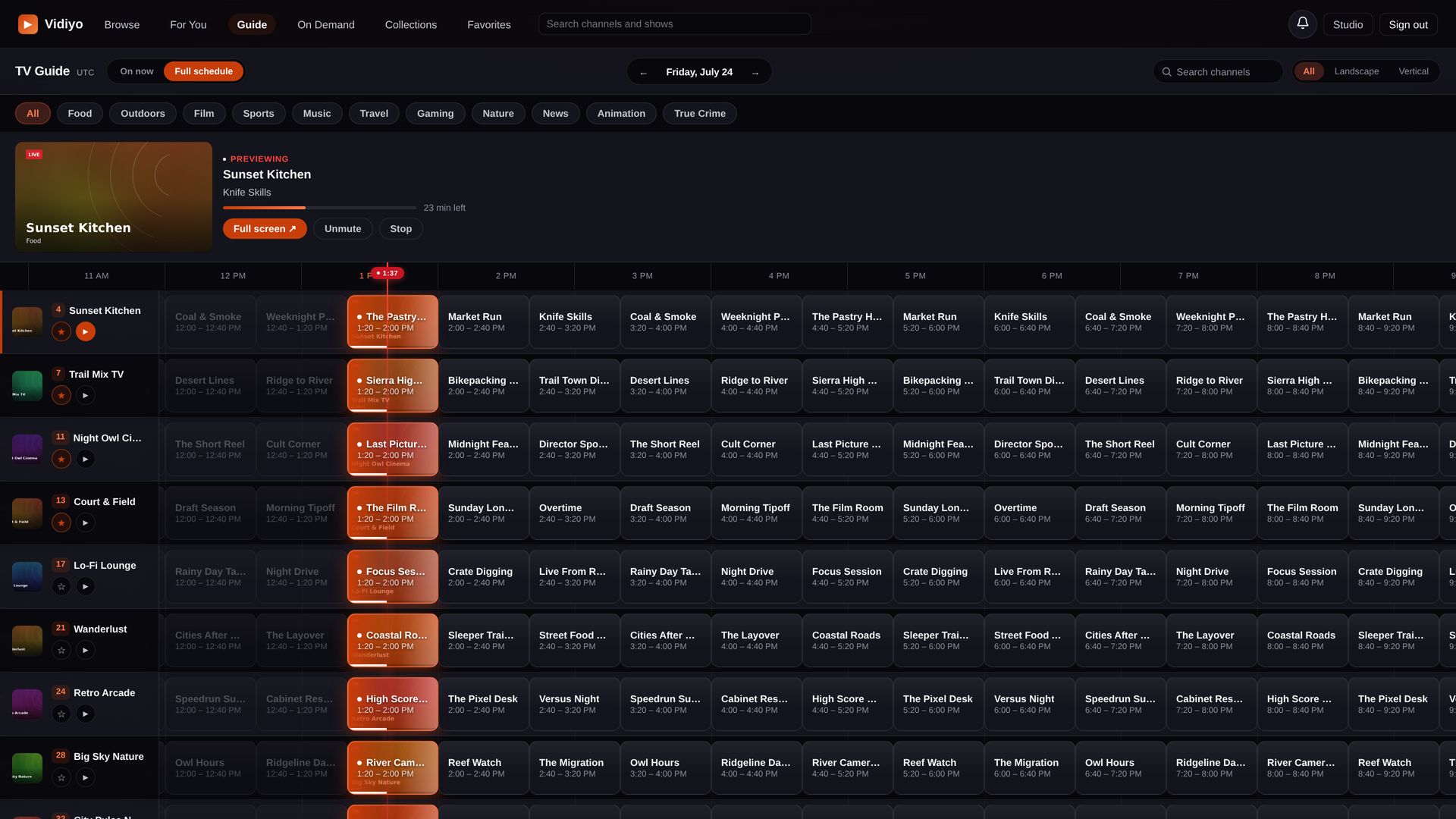Open Wanderlust channel logo

(27, 640)
